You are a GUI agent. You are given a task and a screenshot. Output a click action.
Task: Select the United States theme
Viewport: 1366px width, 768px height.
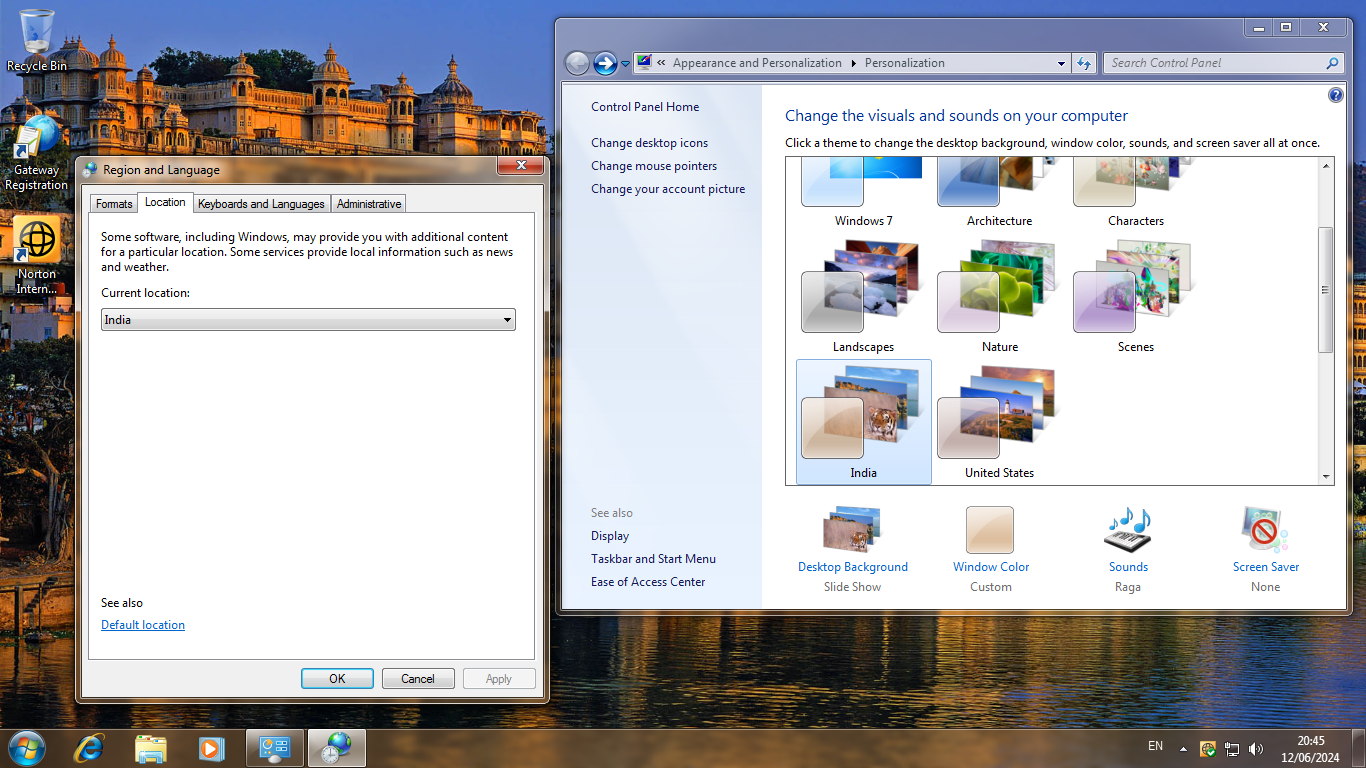click(999, 422)
